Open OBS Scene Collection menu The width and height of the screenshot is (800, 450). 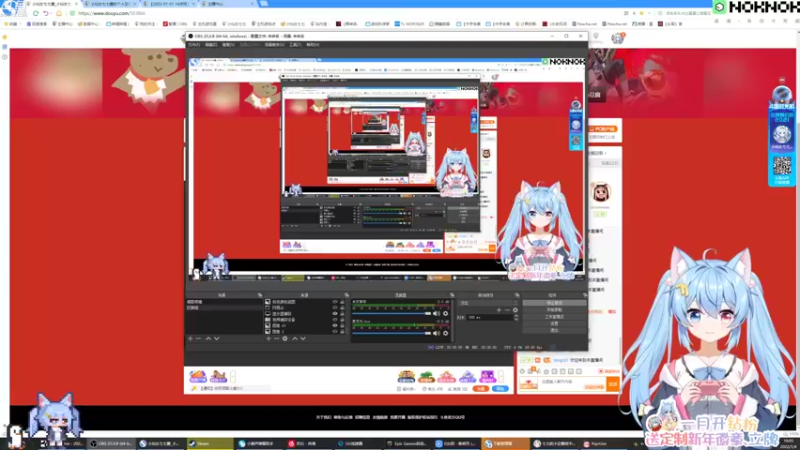274,45
